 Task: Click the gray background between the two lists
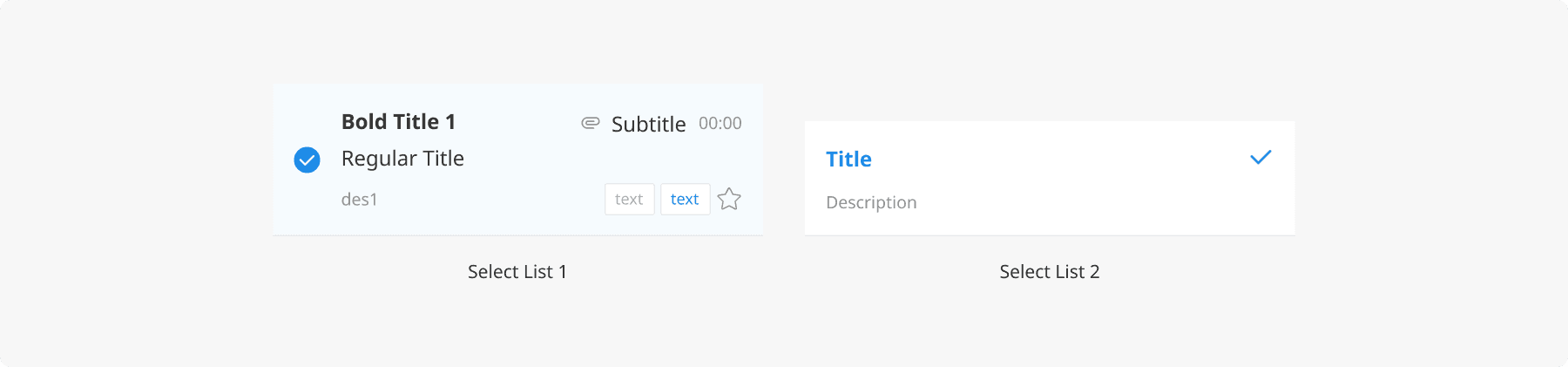[784, 174]
